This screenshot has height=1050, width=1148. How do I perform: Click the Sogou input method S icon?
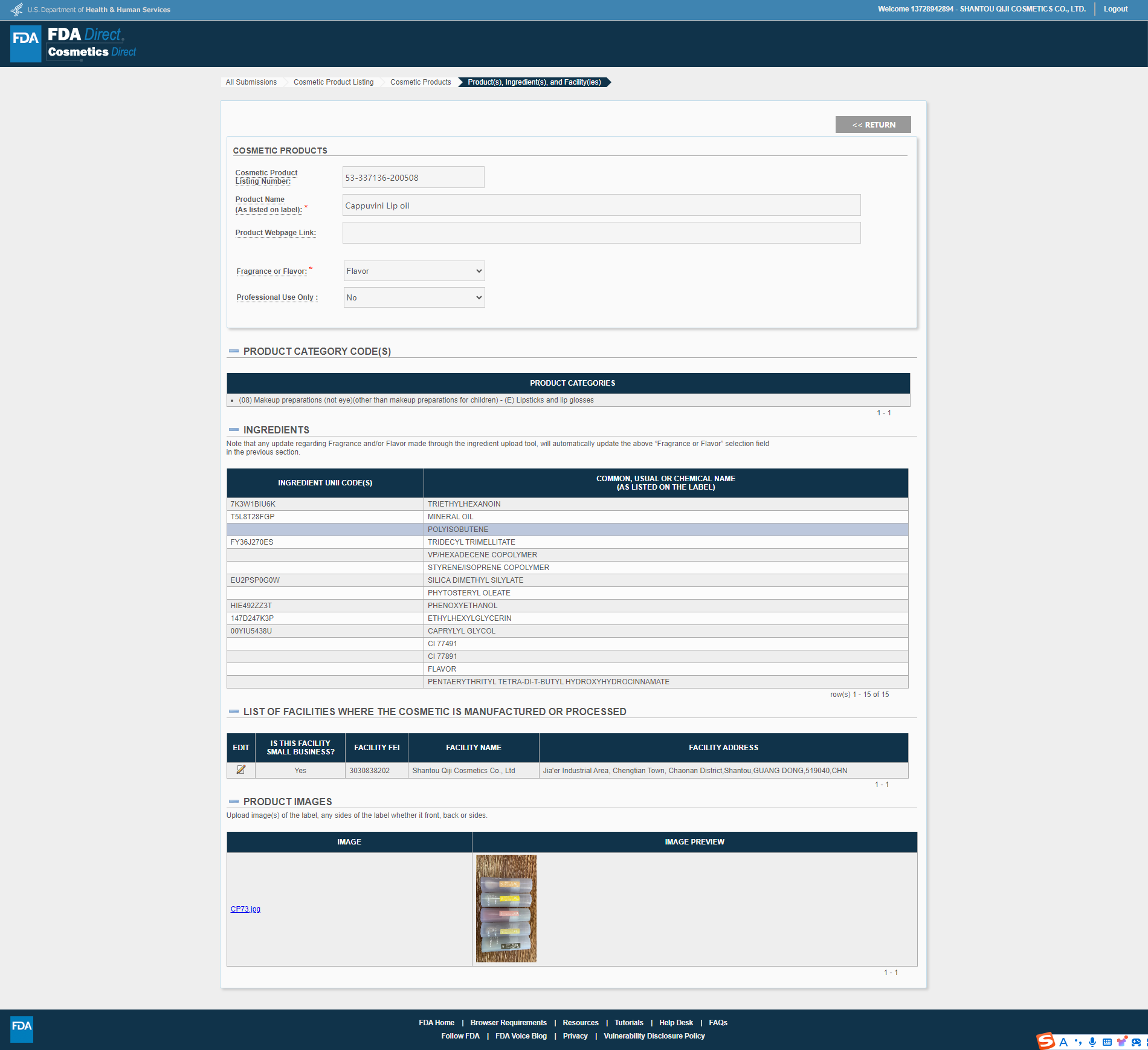coord(1045,1041)
